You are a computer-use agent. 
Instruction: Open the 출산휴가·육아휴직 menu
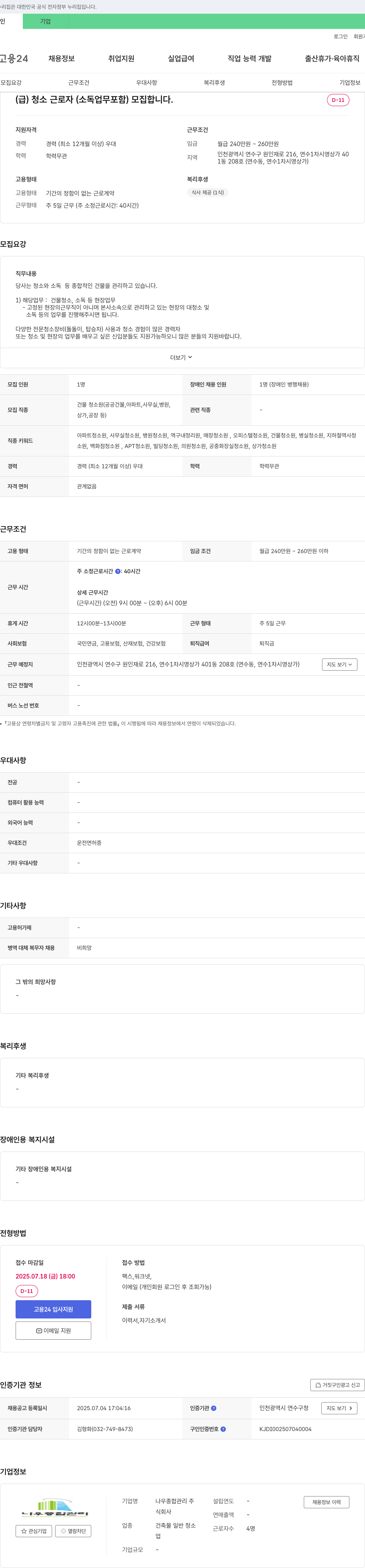pyautogui.click(x=332, y=59)
